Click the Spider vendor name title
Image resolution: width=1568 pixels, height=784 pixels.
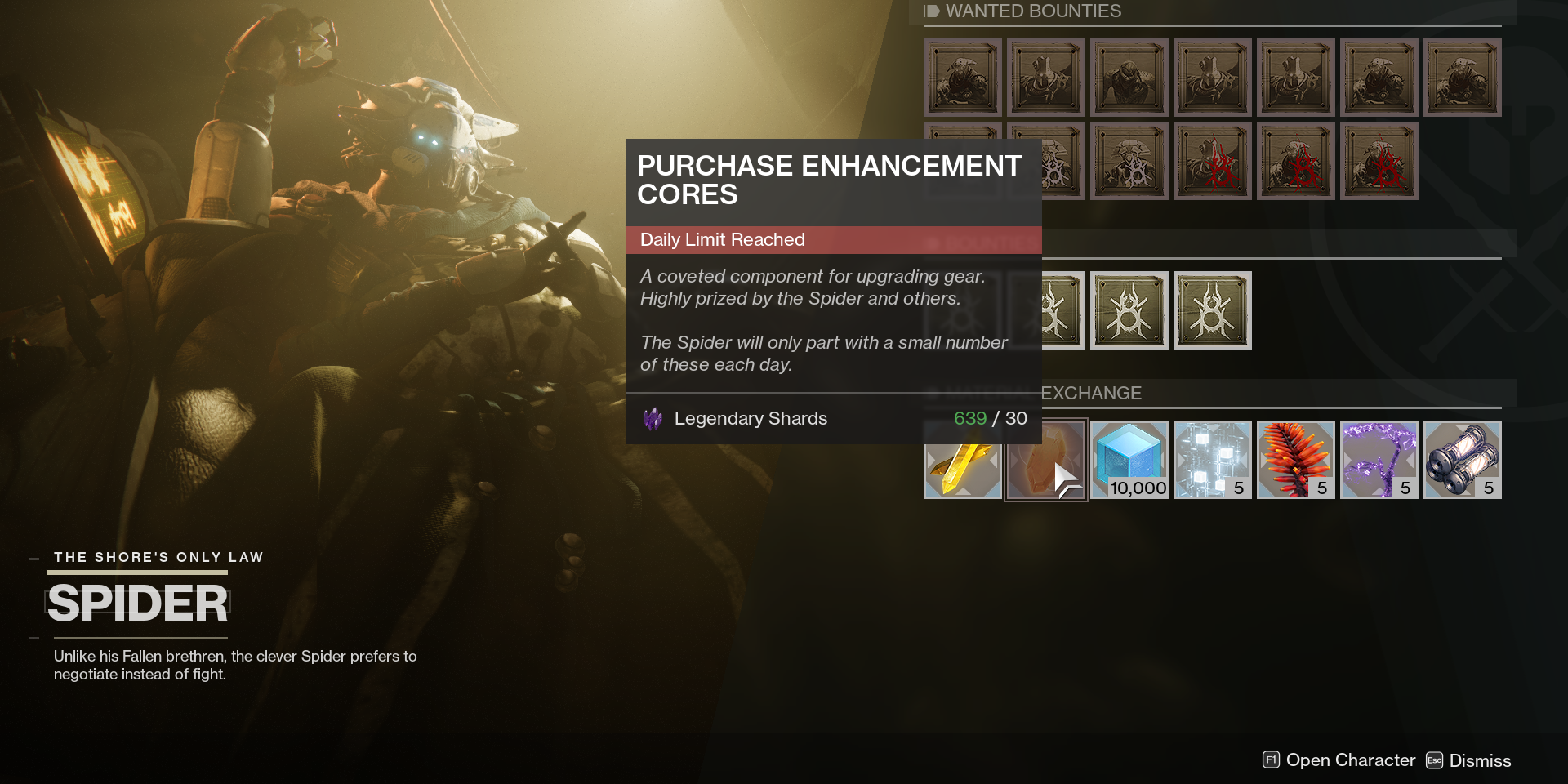tap(137, 604)
